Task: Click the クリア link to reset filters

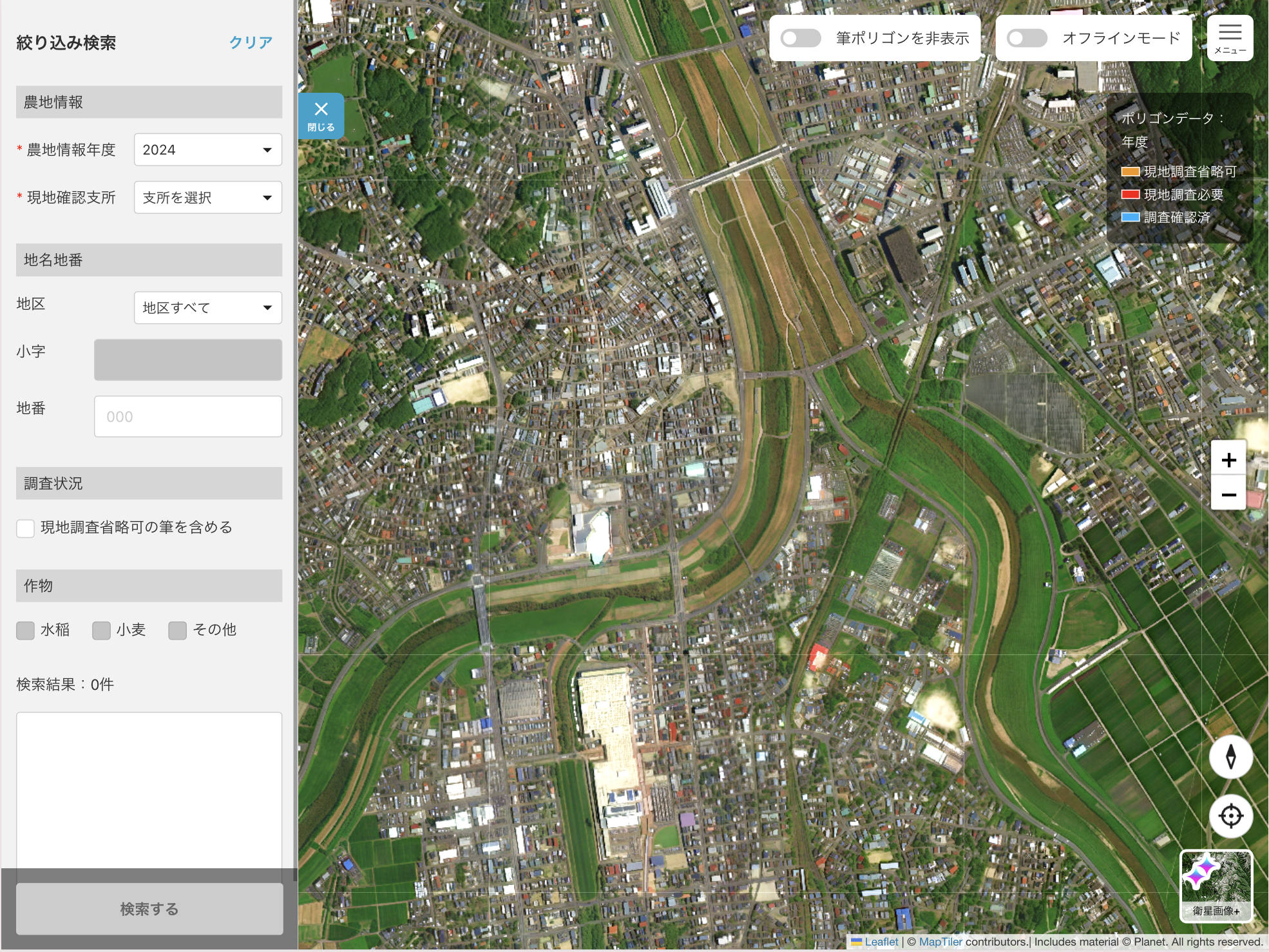Action: click(x=251, y=43)
